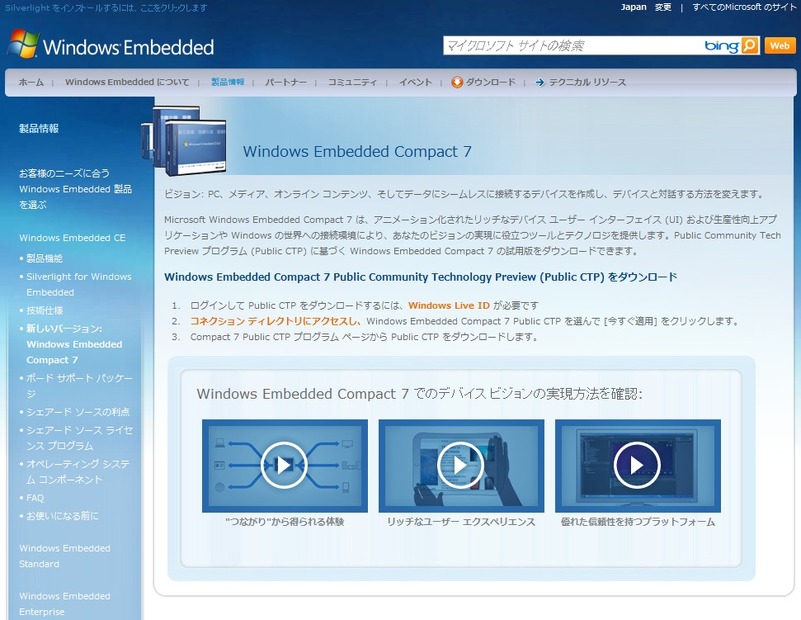Open すべてのMicrosoft のサイト link
Screen dimensions: 801x620
point(743,7)
